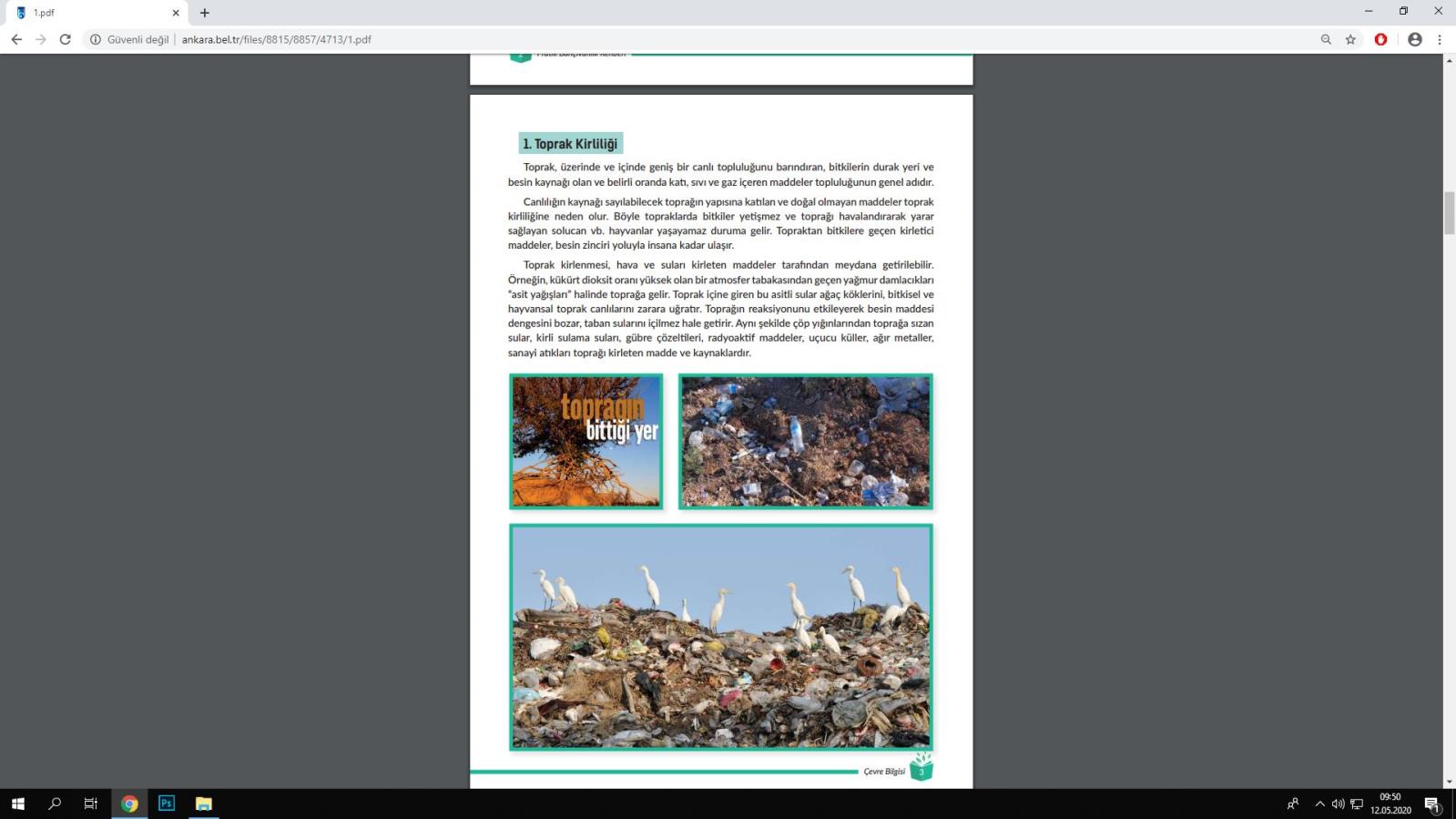Click the PDF vertical scrollbar thumb
Viewport: 1456px width, 819px height.
coord(1449,213)
